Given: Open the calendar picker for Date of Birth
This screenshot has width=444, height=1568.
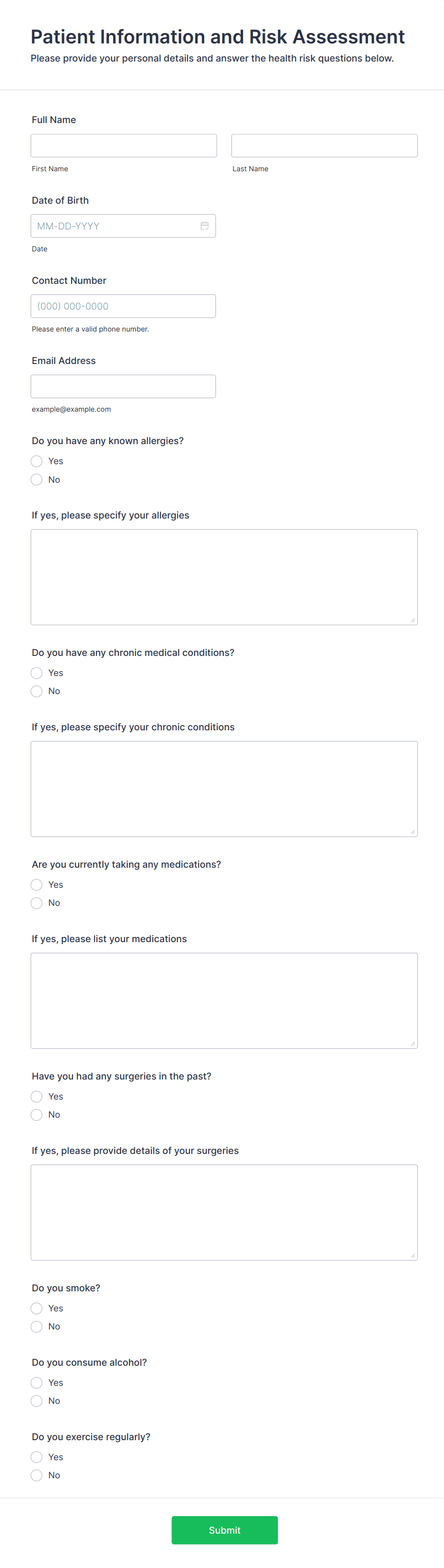Looking at the screenshot, I should click(205, 226).
